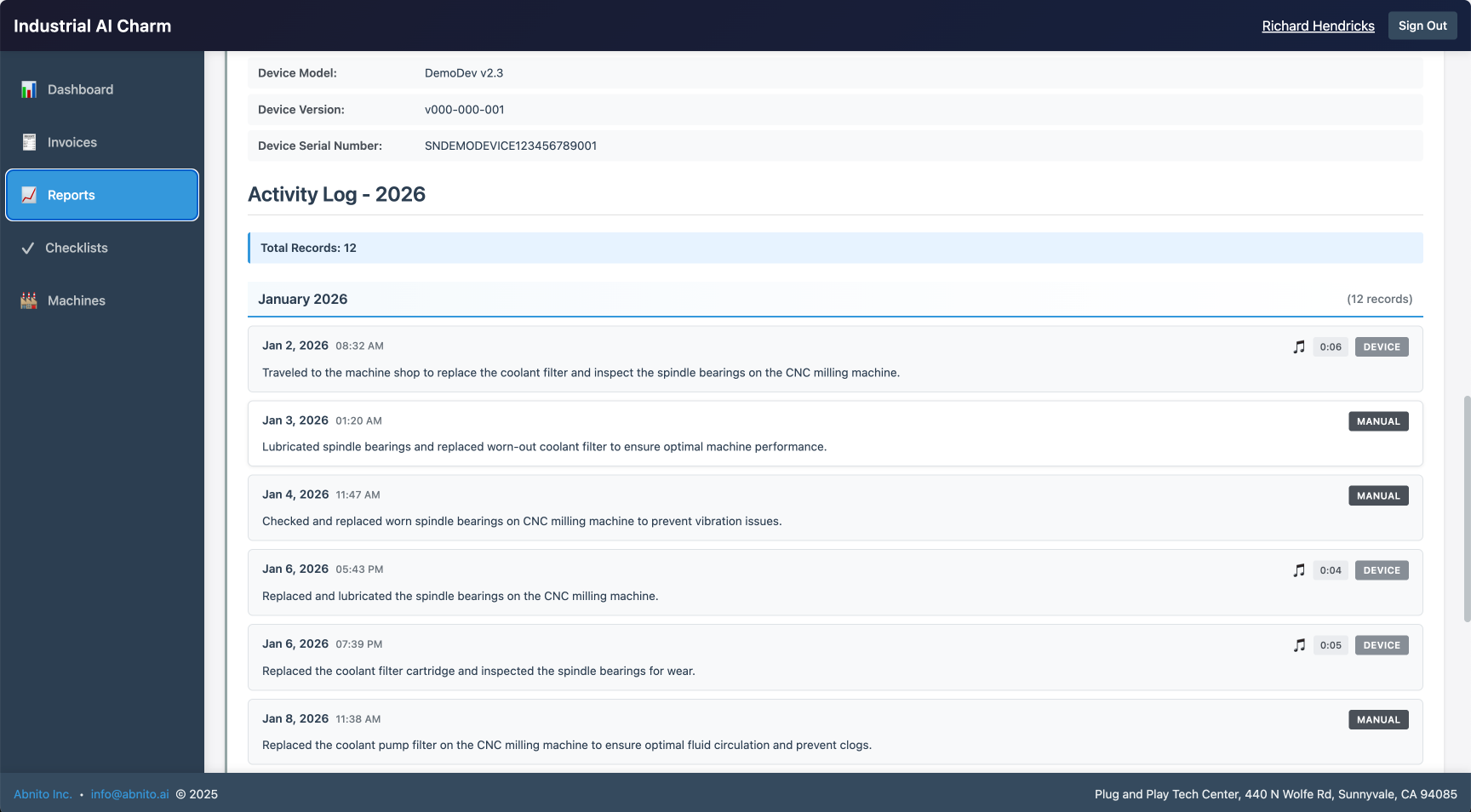This screenshot has height=812, width=1471.
Task: Click the music note on Jan 6 05:43 PM entry
Action: [x=1299, y=570]
